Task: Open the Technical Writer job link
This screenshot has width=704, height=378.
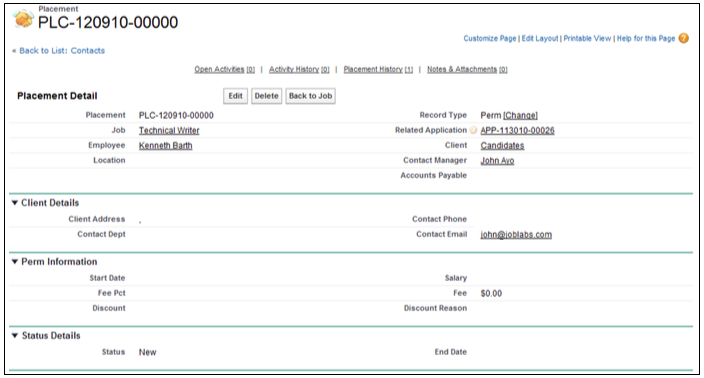Action: click(169, 131)
